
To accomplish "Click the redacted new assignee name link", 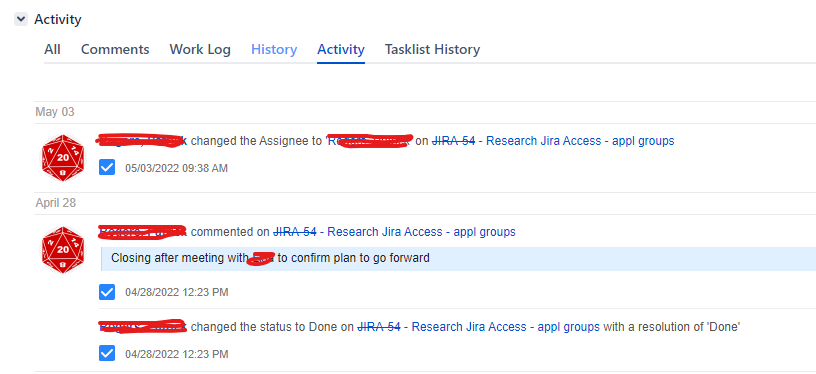I will coord(369,140).
